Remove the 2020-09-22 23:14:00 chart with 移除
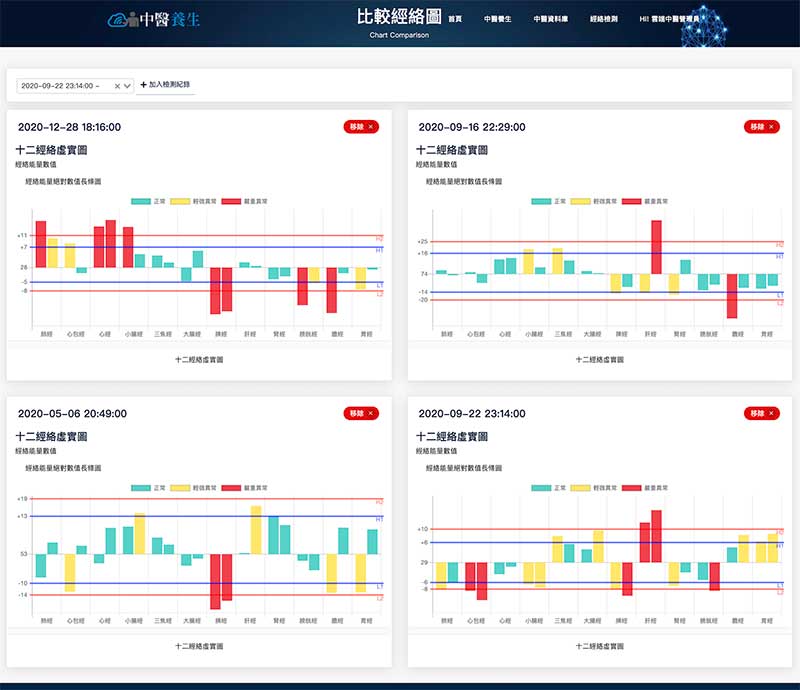This screenshot has height=690, width=800. click(762, 413)
